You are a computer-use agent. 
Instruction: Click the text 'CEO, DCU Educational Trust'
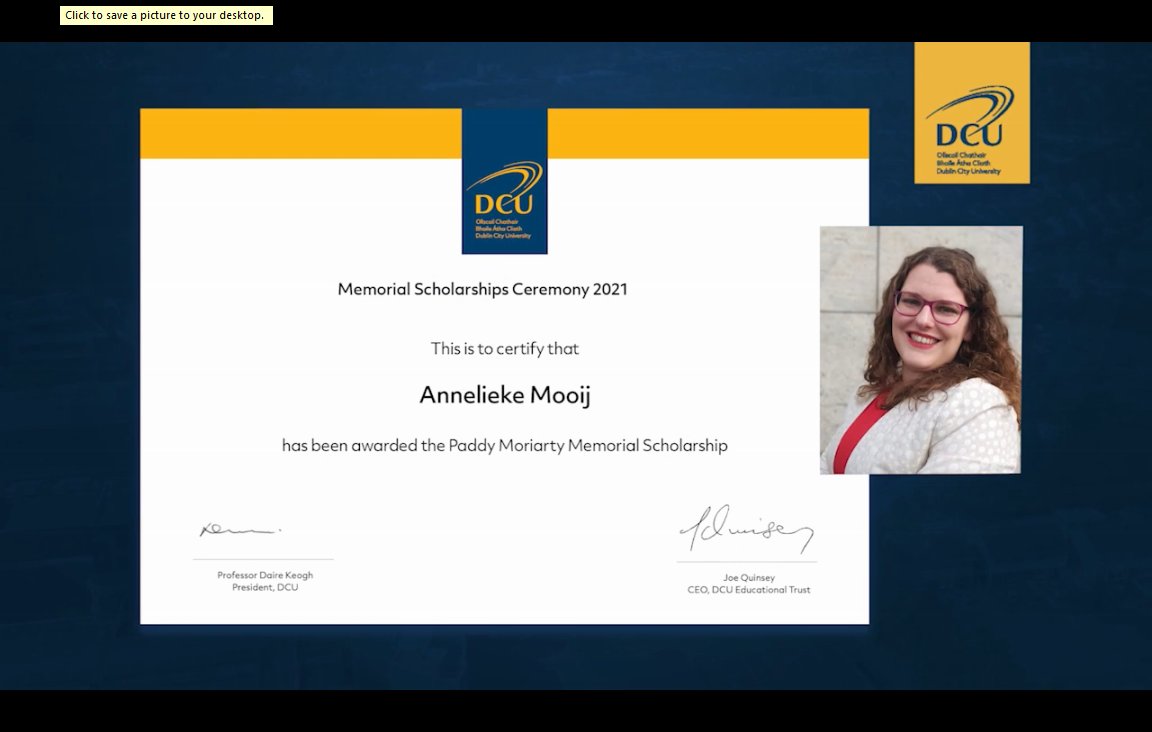click(749, 589)
